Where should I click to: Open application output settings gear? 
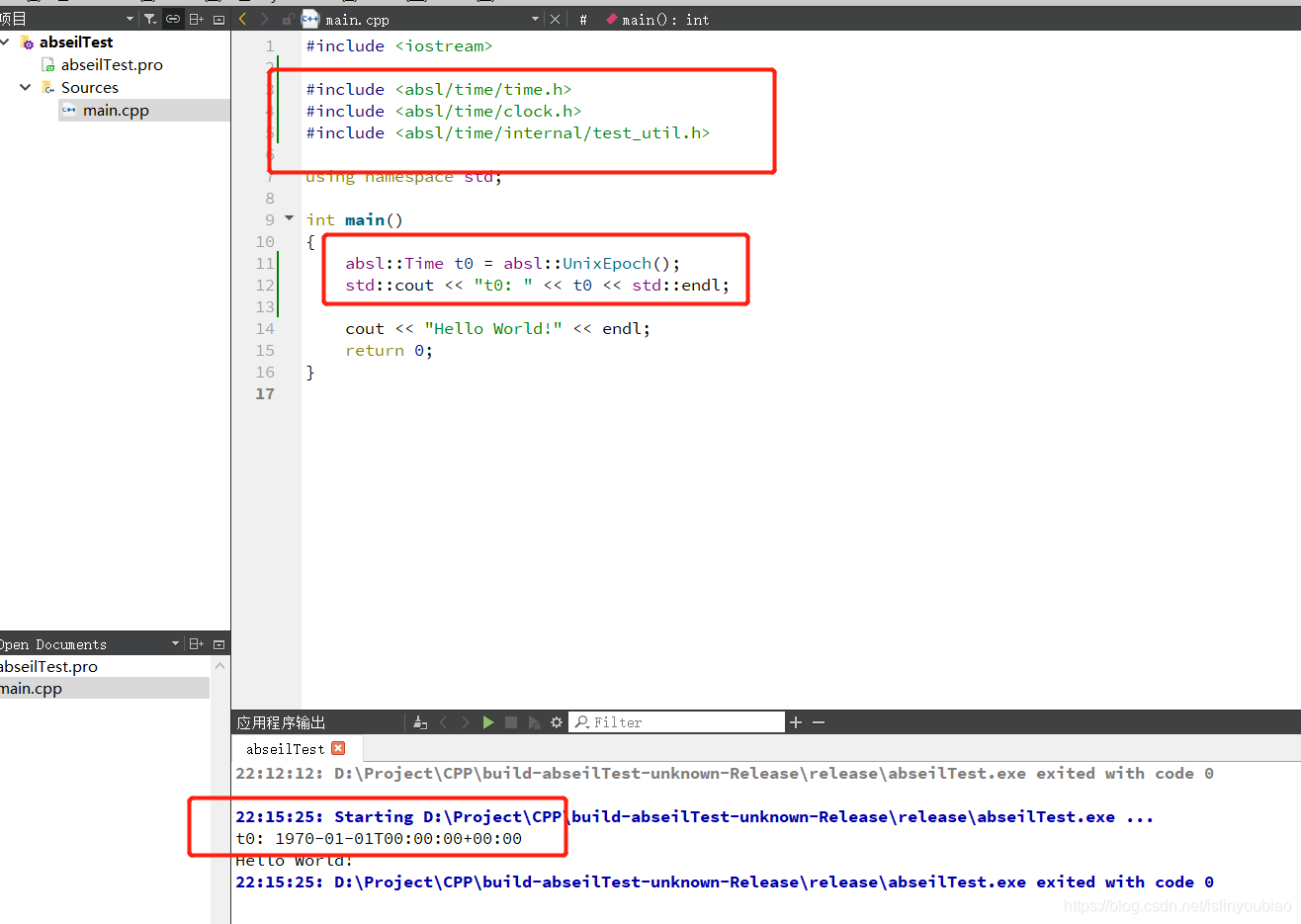click(556, 722)
